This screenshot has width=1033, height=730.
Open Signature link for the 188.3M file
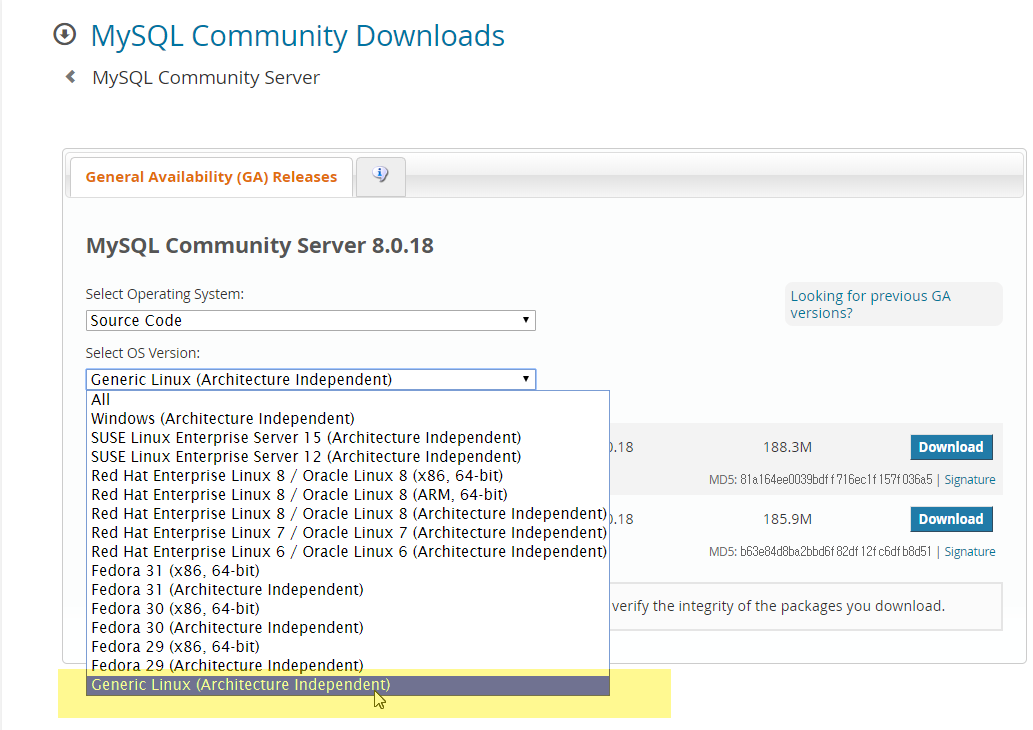pyautogui.click(x=970, y=480)
